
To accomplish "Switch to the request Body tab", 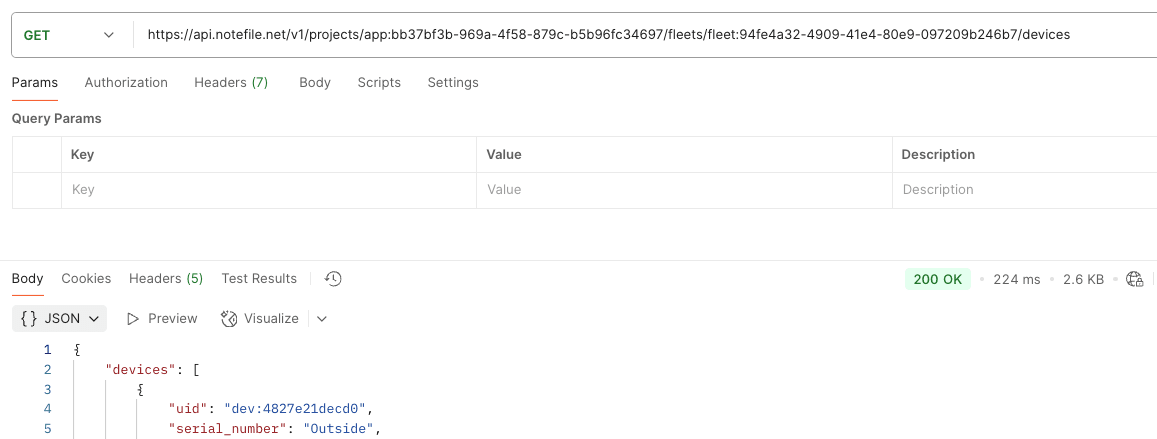I will pos(315,83).
